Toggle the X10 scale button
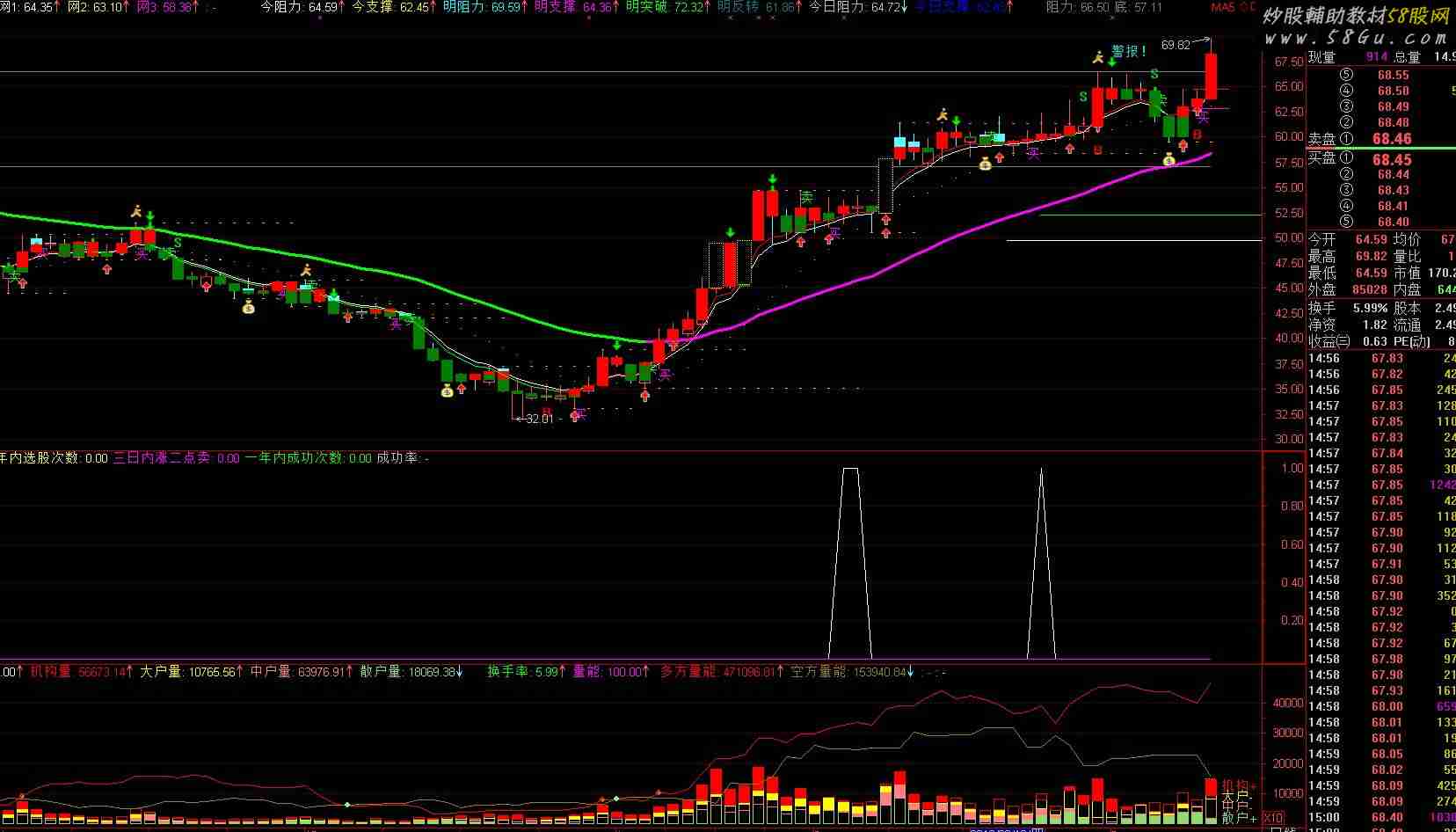This screenshot has width=1456, height=832. (1272, 817)
